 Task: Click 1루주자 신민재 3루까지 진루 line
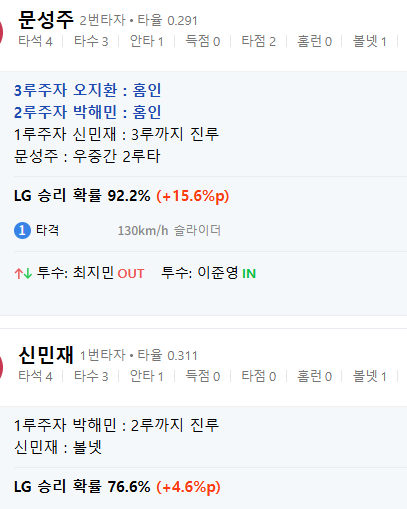[116, 134]
